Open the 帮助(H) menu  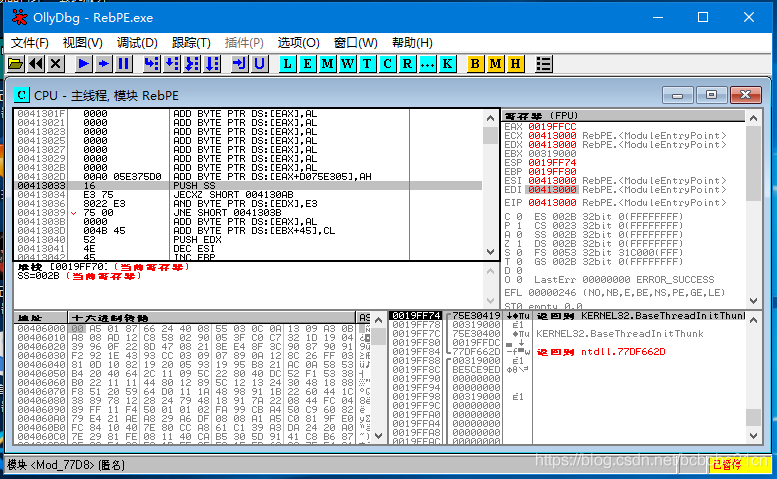[412, 43]
